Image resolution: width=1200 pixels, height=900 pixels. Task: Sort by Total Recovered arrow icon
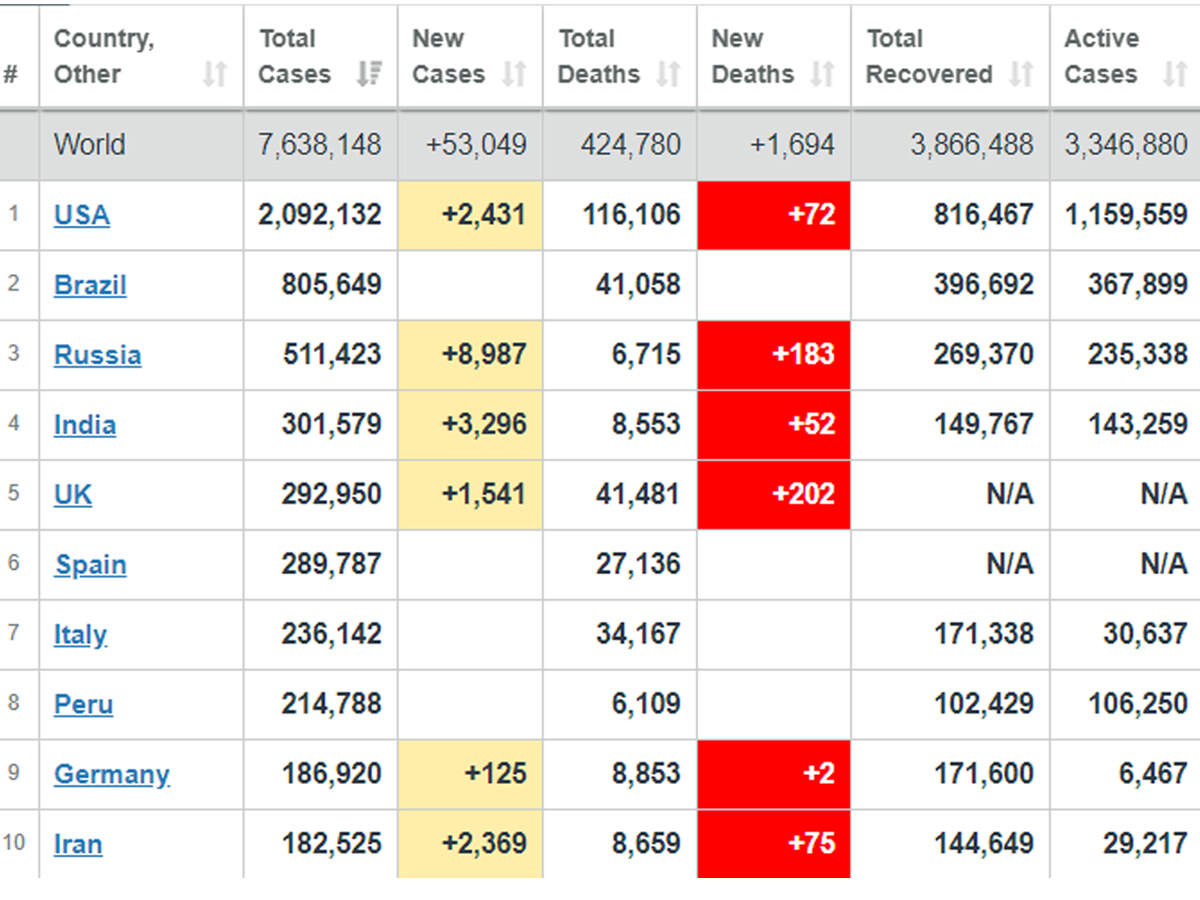tap(1021, 74)
